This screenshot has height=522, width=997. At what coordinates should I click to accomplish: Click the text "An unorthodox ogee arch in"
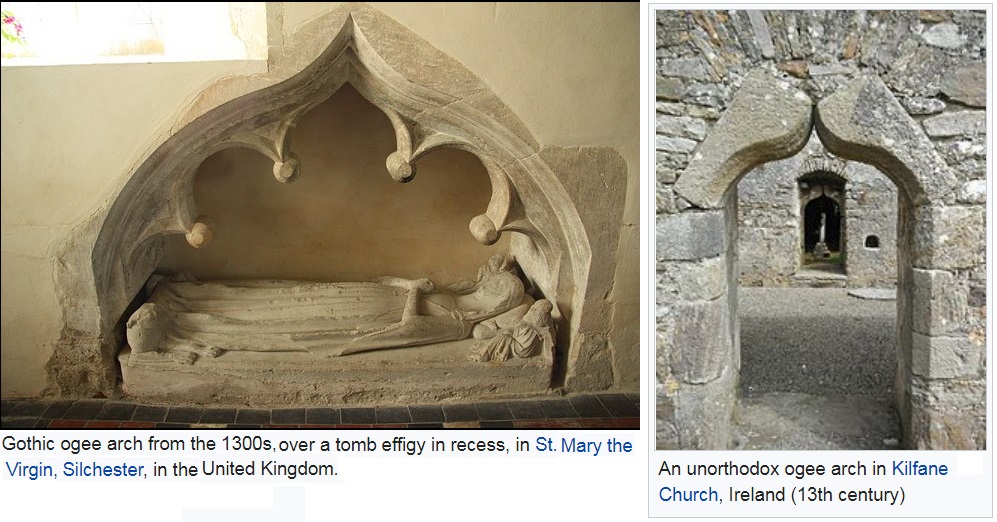pyautogui.click(x=773, y=469)
